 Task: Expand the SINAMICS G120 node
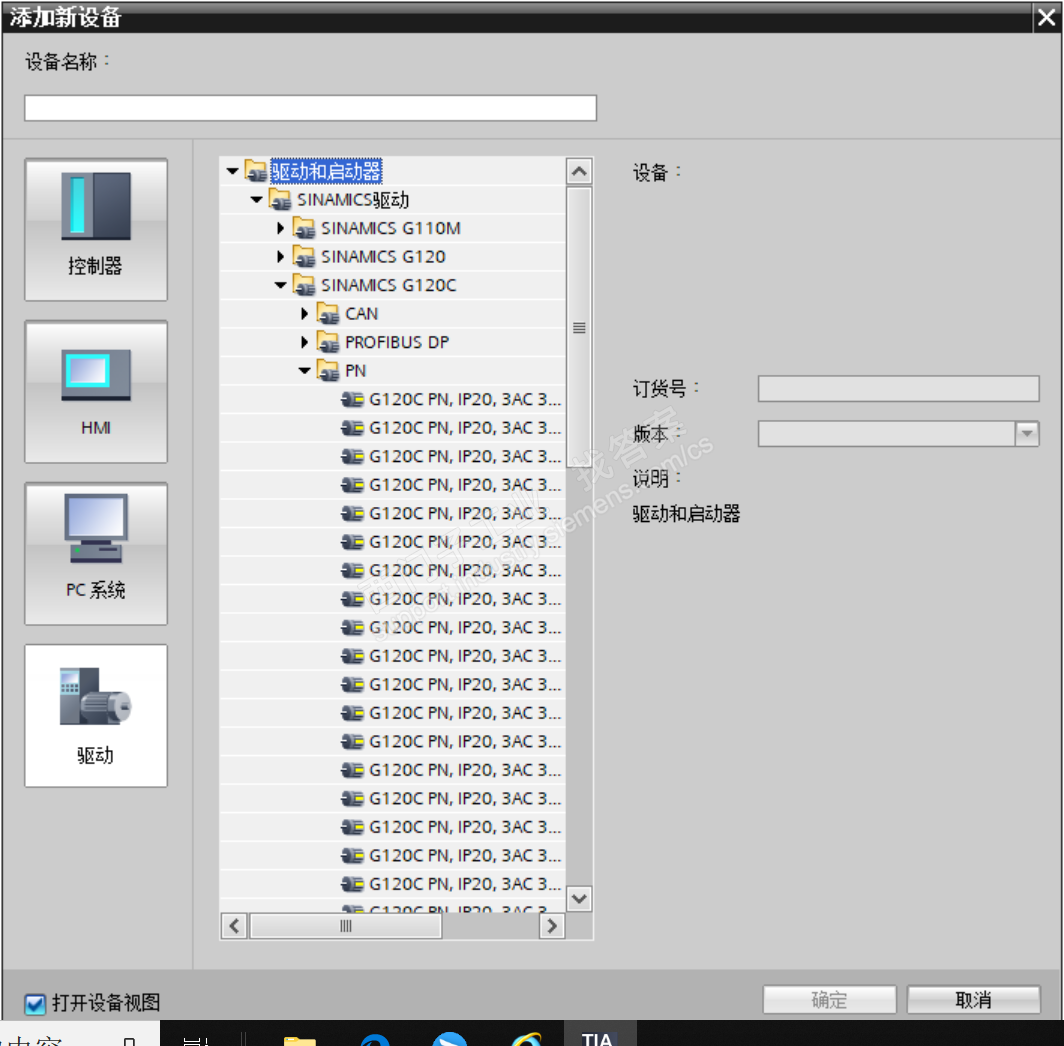(280, 257)
